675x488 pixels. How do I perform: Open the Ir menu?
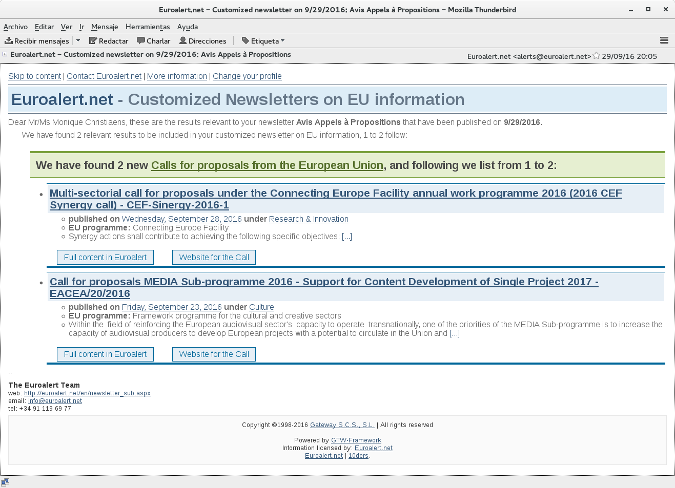coord(81,27)
